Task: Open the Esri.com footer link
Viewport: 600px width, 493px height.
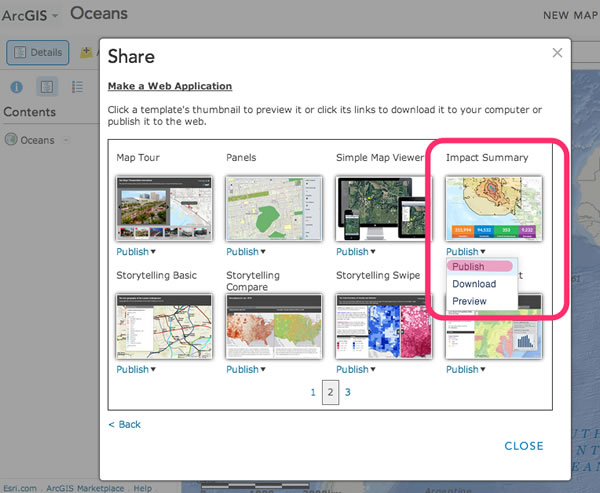Action: point(20,488)
